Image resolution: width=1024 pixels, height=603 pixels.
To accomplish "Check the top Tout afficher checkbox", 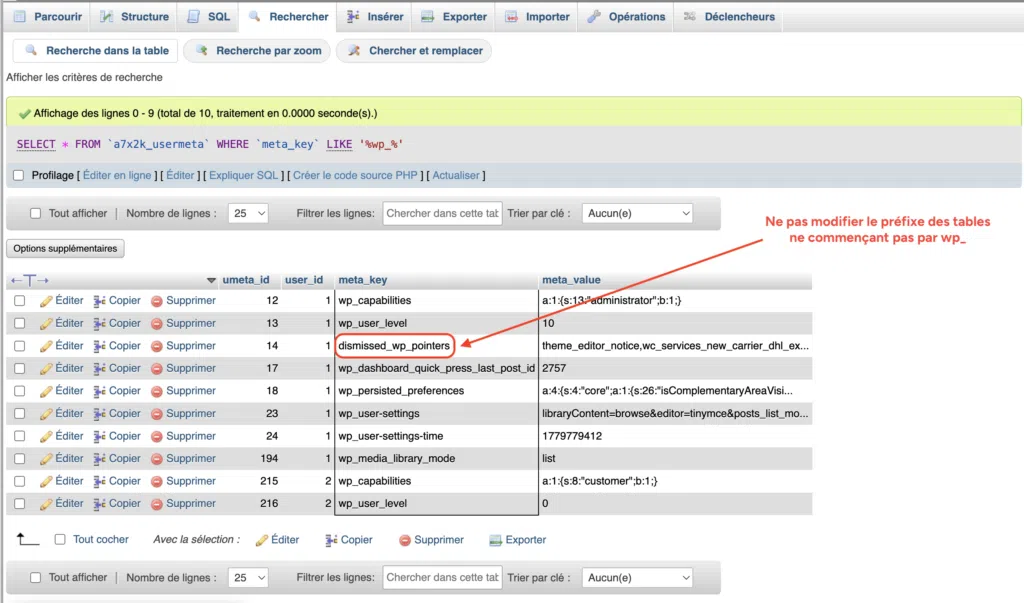I will click(35, 213).
